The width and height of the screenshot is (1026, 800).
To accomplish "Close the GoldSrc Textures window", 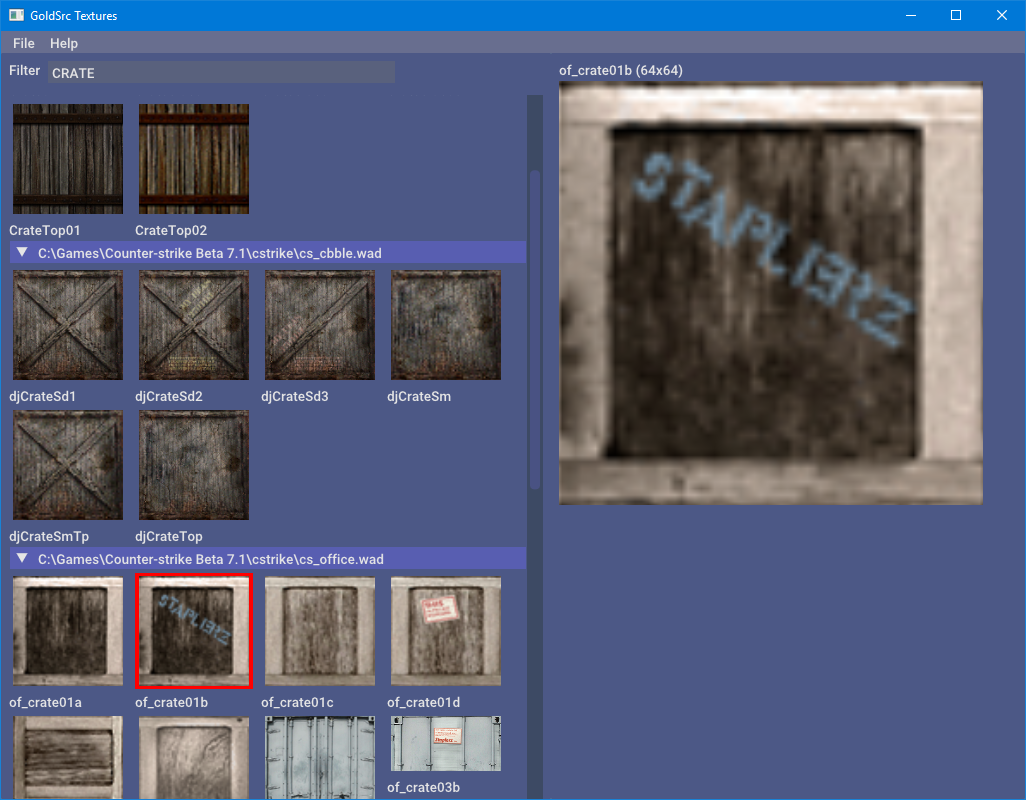I will coord(1002,15).
